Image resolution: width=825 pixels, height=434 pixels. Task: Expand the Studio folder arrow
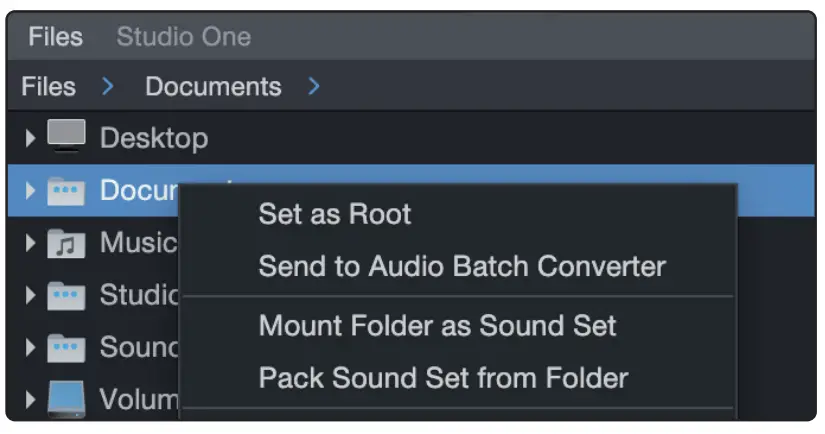click(x=31, y=296)
